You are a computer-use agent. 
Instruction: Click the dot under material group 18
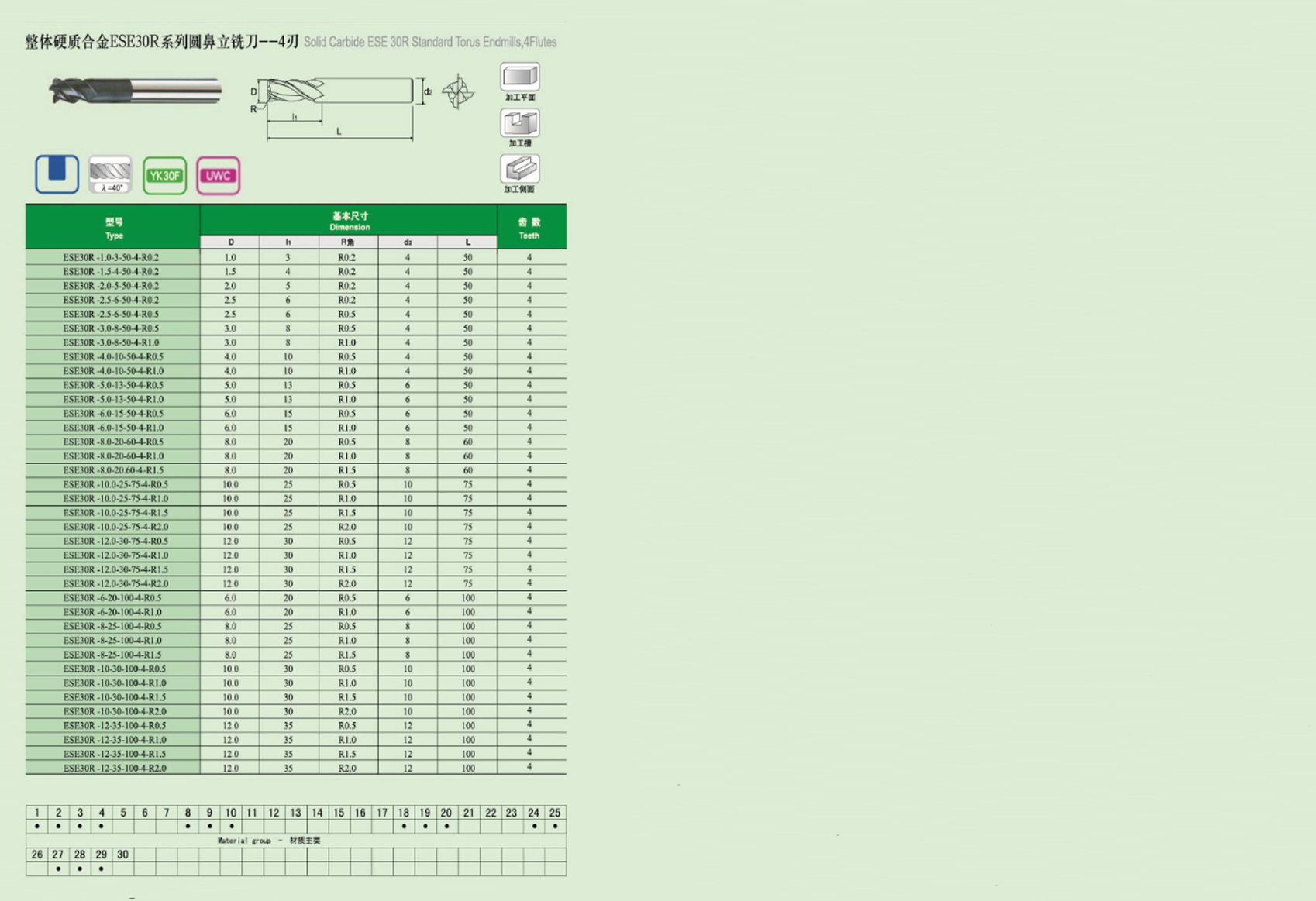(404, 827)
